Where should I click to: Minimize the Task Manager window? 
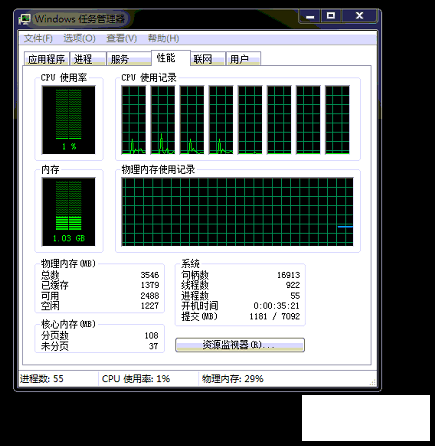pyautogui.click(x=310, y=16)
